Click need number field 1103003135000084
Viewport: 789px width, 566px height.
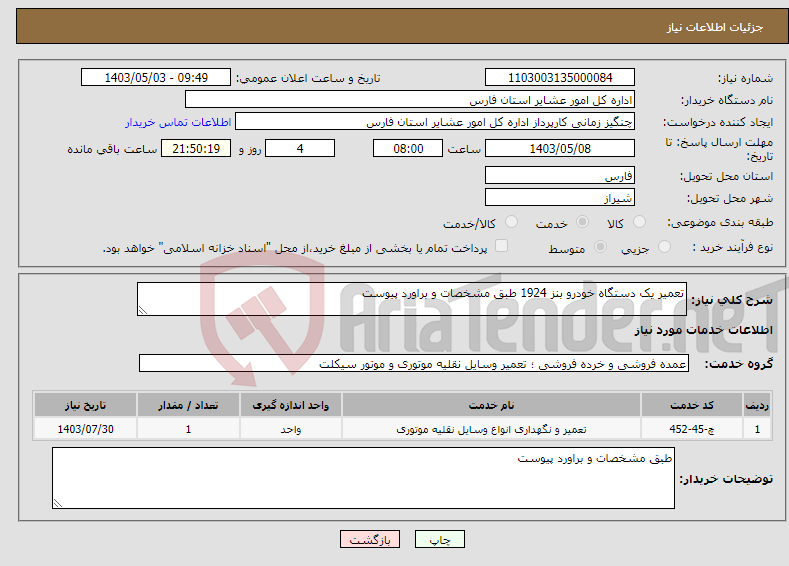[560, 77]
